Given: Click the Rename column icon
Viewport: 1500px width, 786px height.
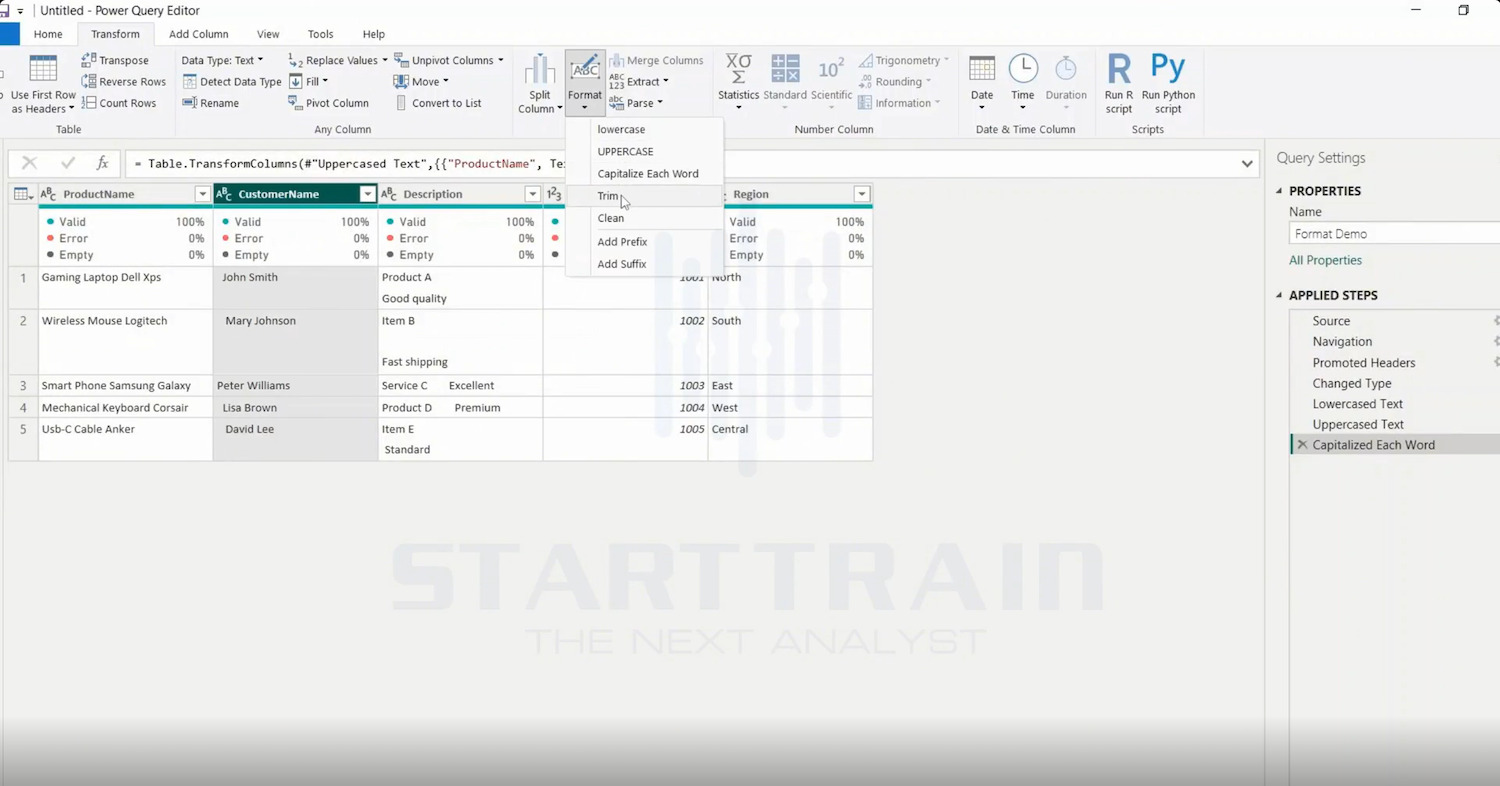Looking at the screenshot, I should [189, 103].
